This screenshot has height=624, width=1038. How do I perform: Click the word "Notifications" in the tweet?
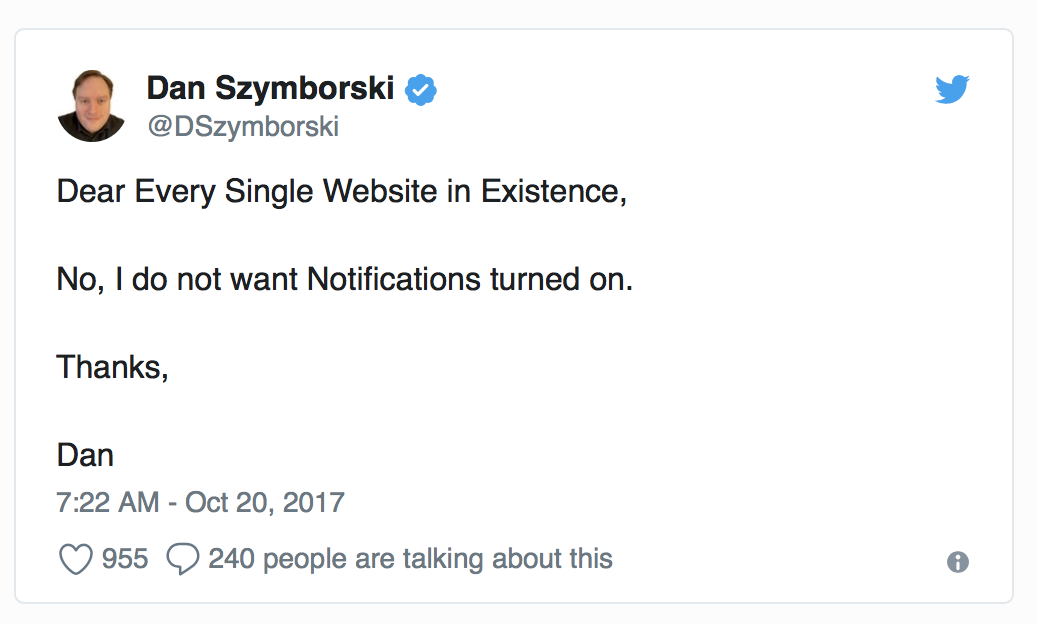tap(394, 279)
